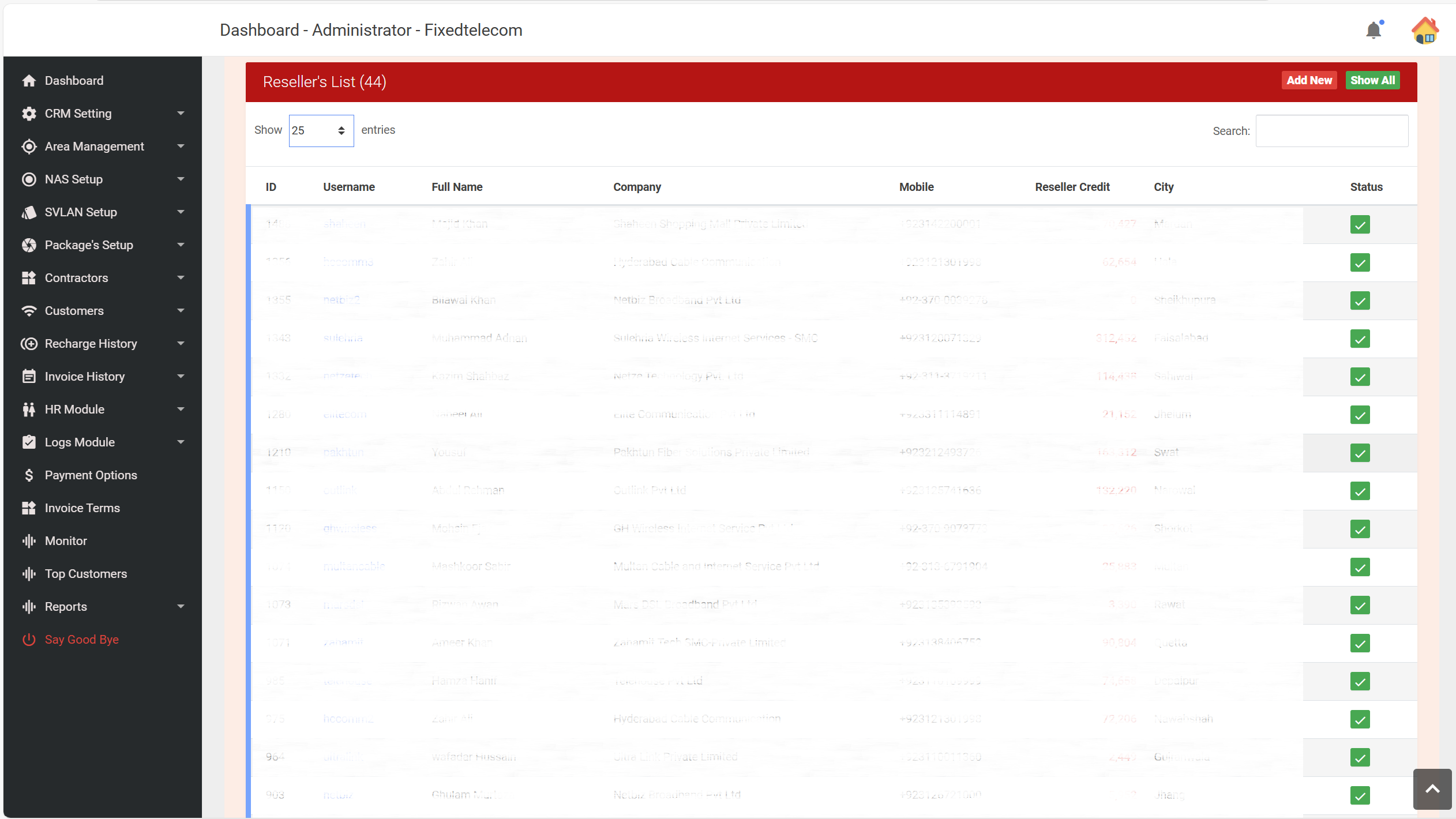Click the scroll-to-top arrow button
The width and height of the screenshot is (1456, 819).
1431,789
